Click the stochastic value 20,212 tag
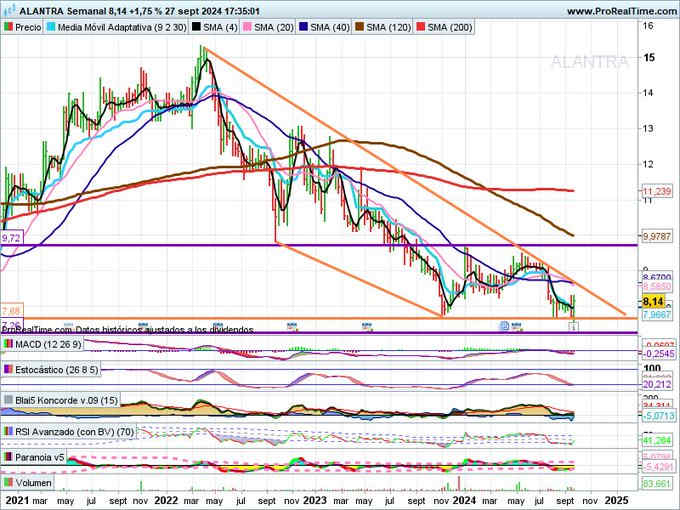 click(657, 384)
